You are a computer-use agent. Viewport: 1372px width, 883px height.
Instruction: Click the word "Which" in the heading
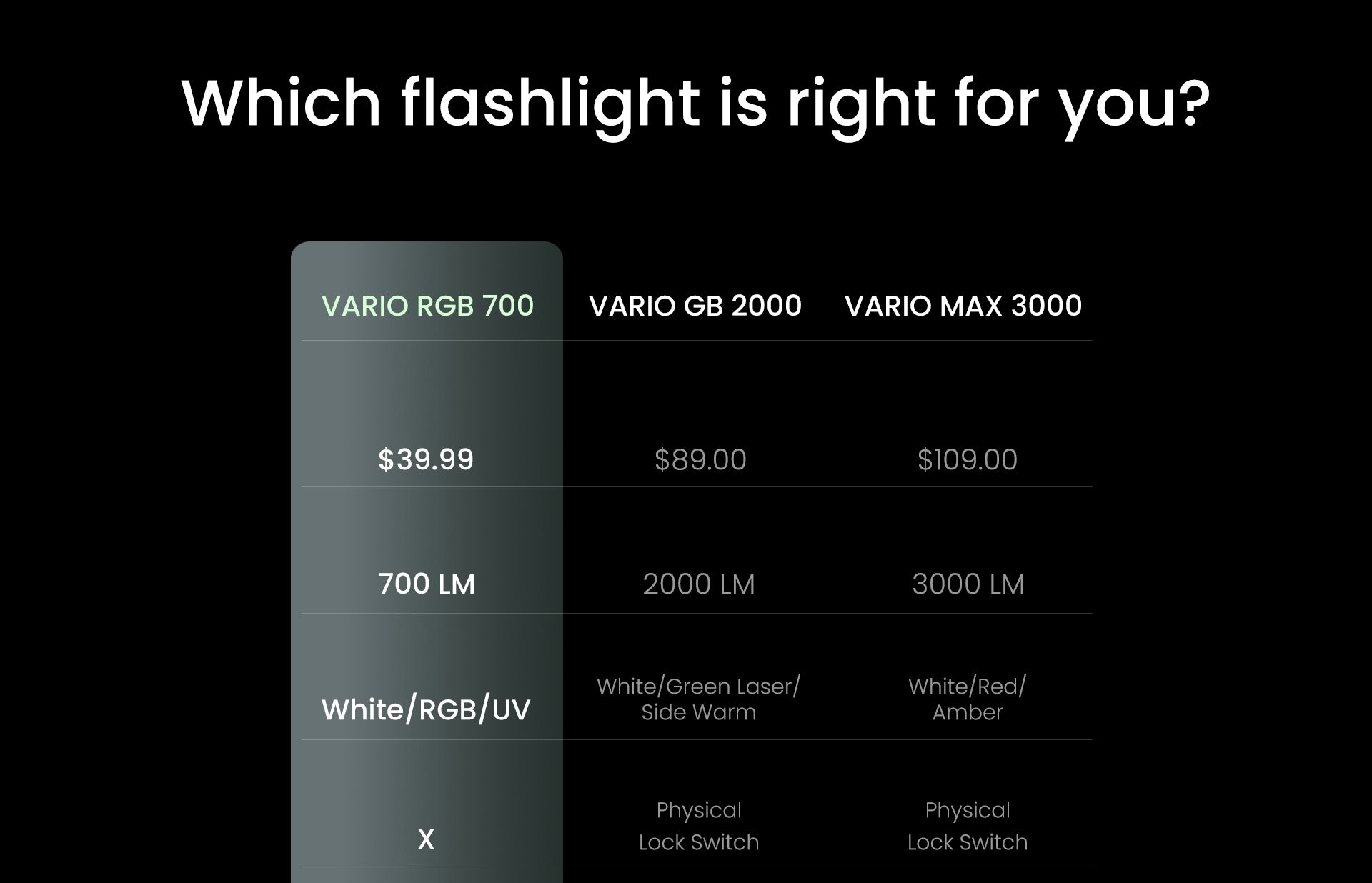point(282,104)
